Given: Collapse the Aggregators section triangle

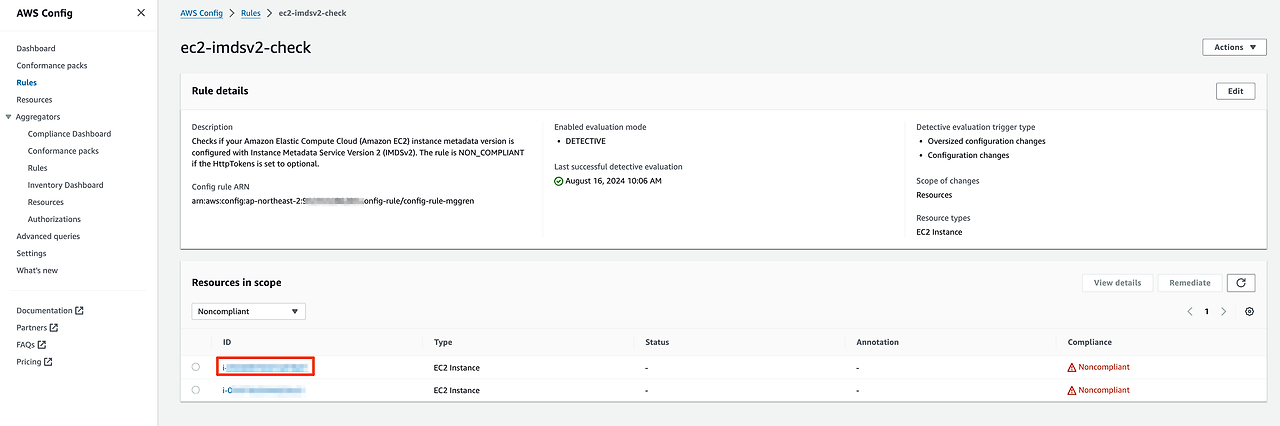Looking at the screenshot, I should (9, 117).
